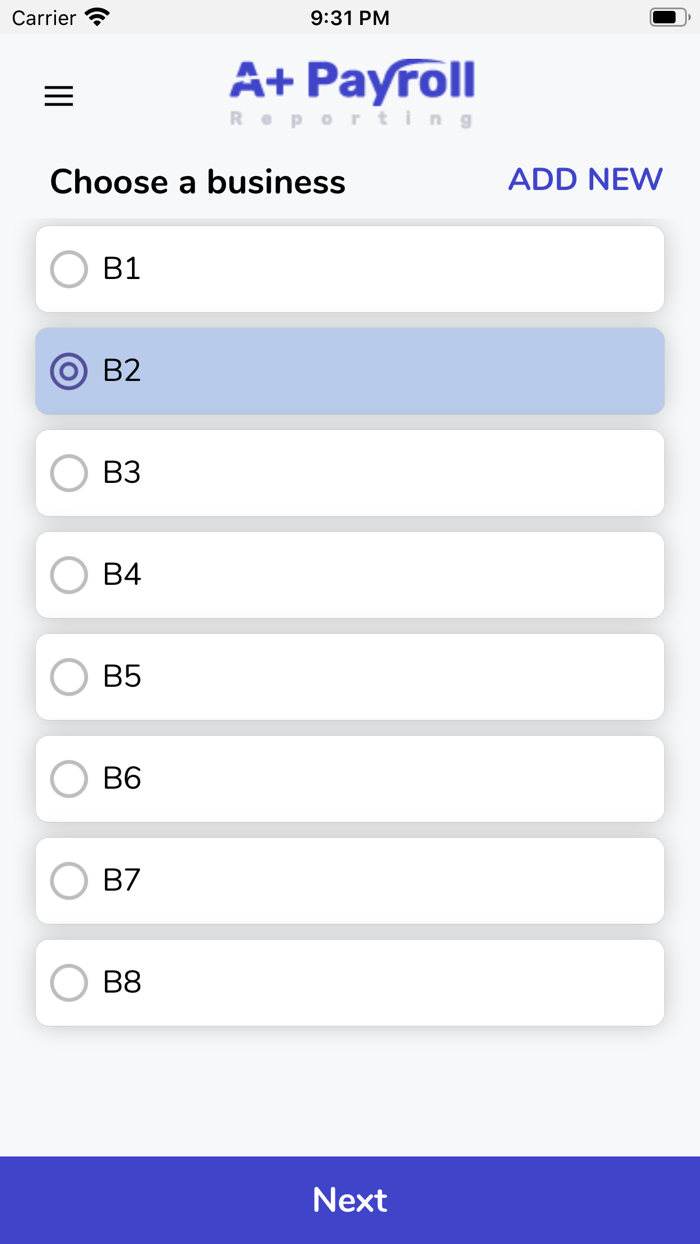Choose the B6 radio button

coord(69,779)
